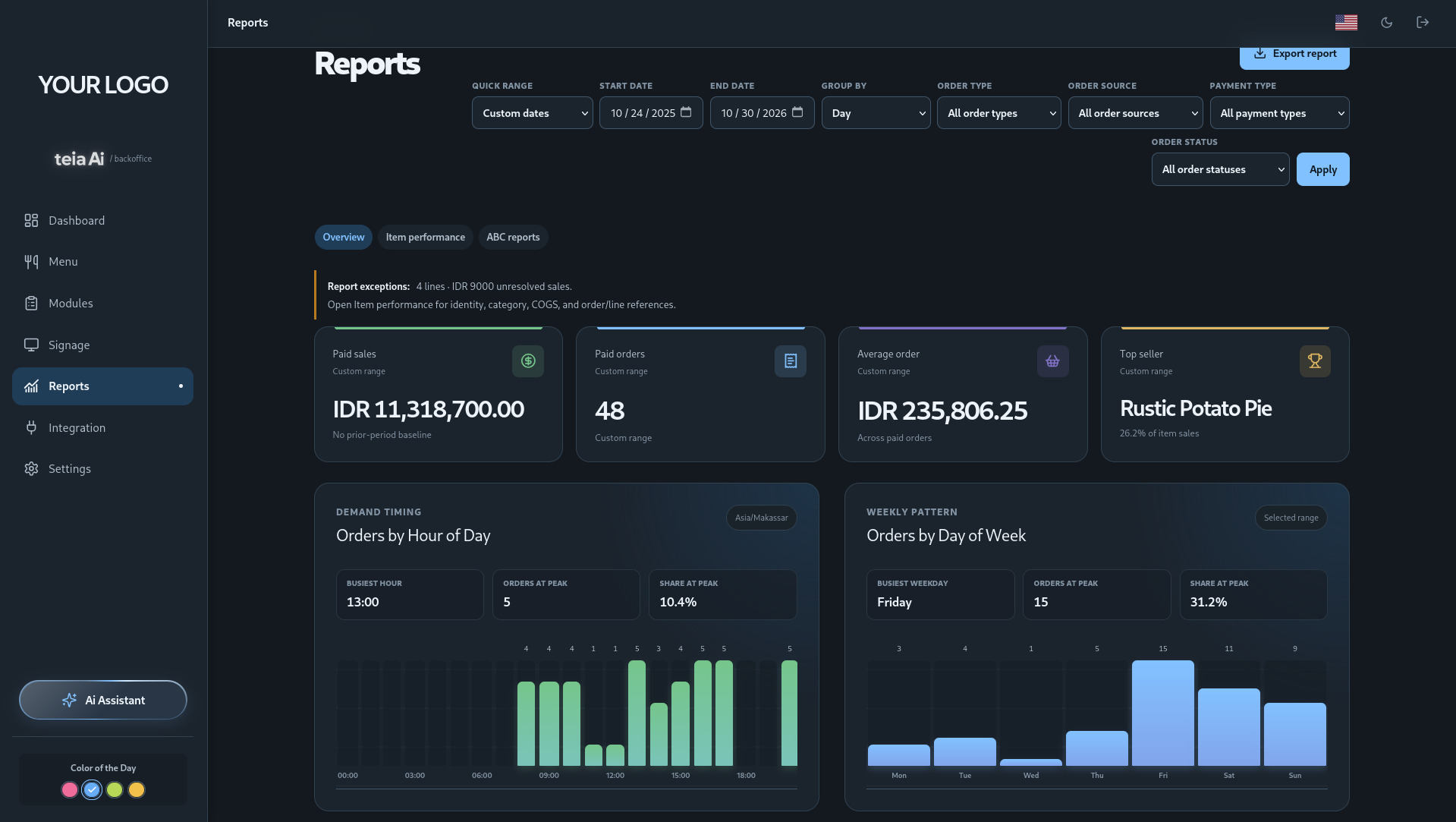This screenshot has height=822, width=1456.
Task: Click the Share at peak 10.4% stat
Action: click(x=722, y=594)
